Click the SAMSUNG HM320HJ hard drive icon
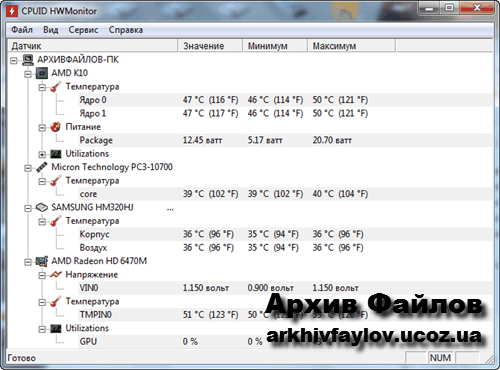 click(42, 207)
